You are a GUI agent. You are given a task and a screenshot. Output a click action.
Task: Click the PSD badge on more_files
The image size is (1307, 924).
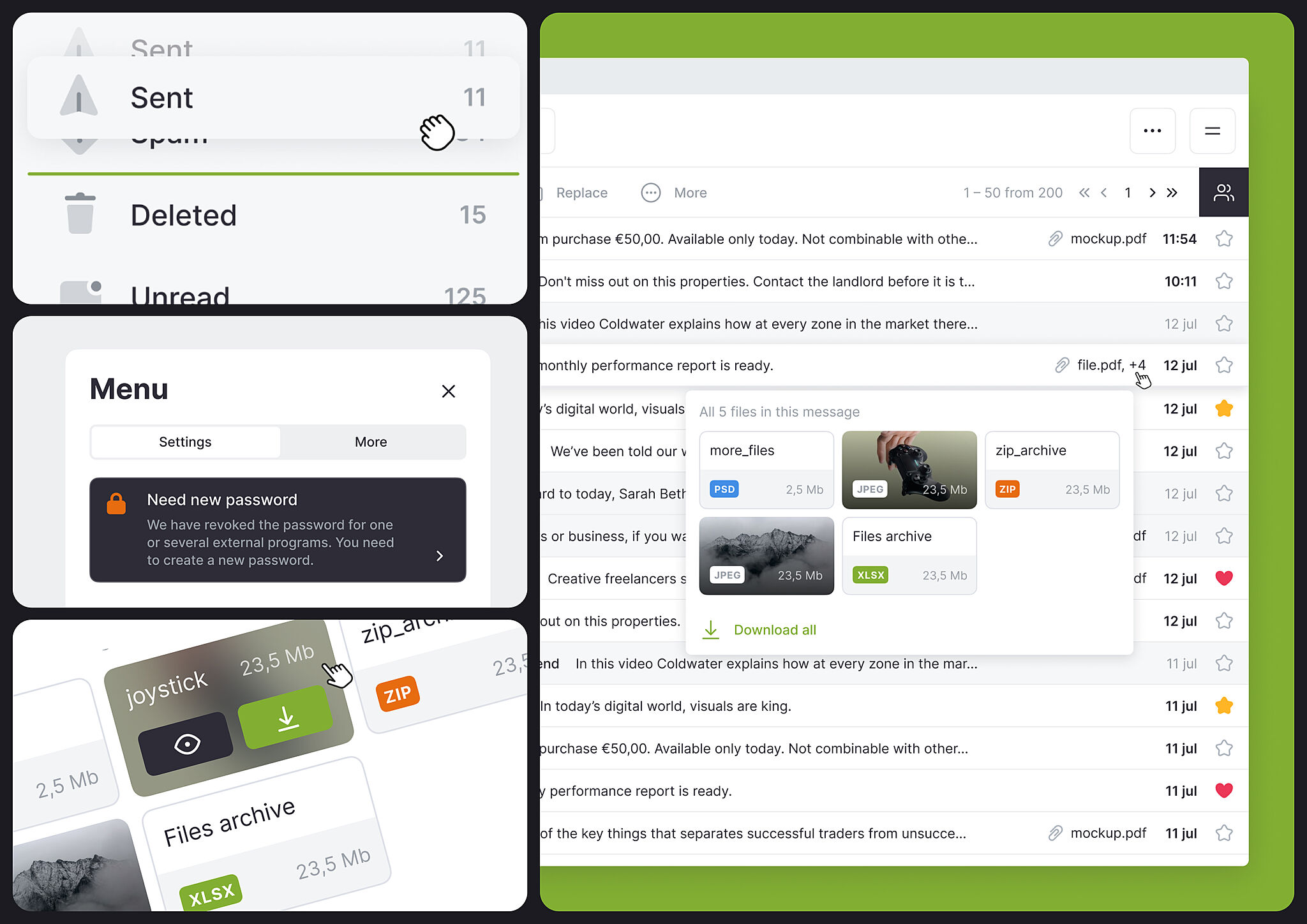coord(724,489)
